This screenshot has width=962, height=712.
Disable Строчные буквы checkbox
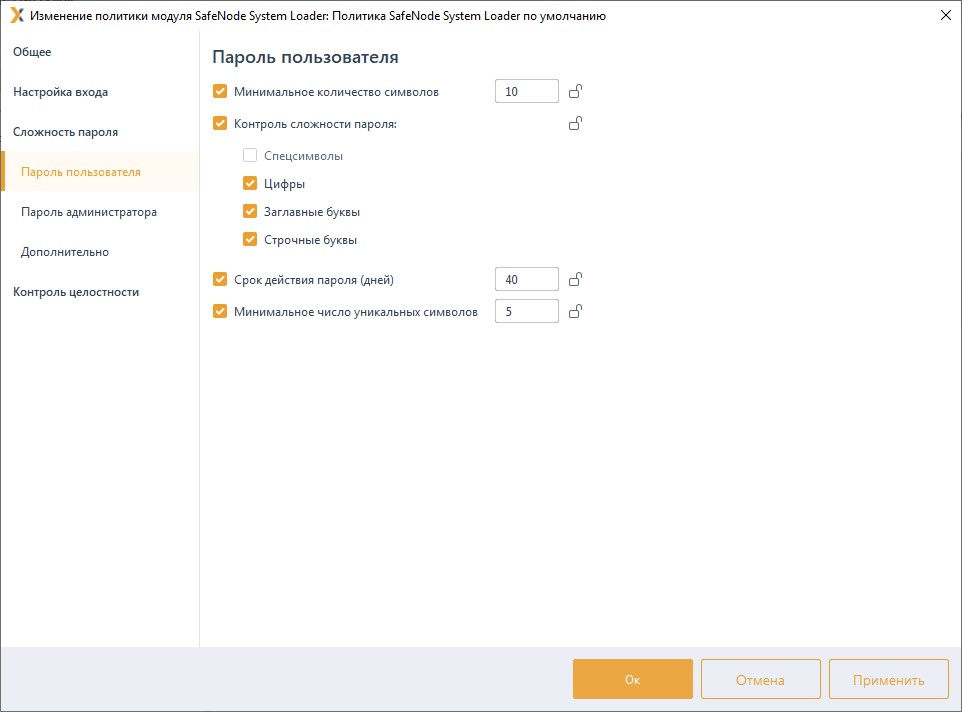(250, 240)
